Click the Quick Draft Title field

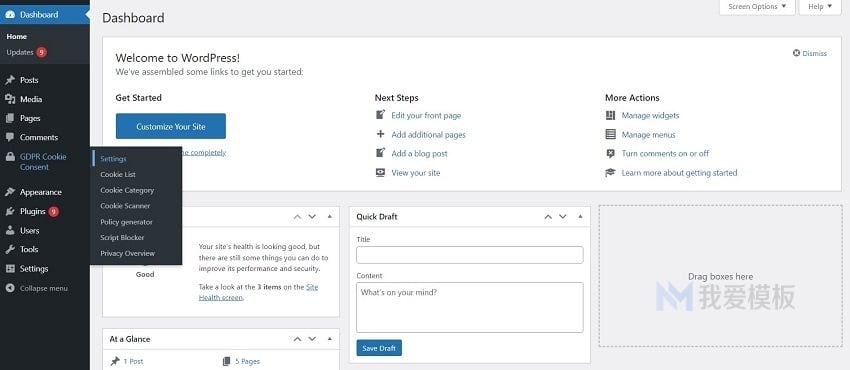coord(469,255)
